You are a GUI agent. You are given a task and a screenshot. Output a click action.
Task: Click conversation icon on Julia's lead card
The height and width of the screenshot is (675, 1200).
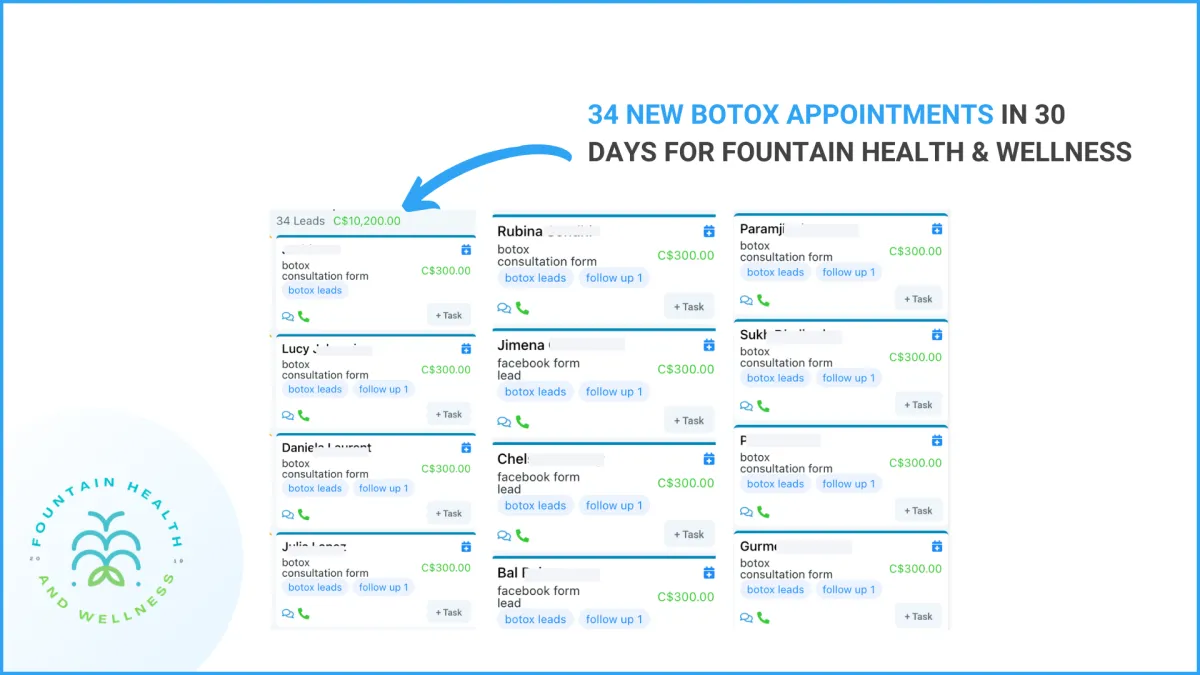(288, 613)
